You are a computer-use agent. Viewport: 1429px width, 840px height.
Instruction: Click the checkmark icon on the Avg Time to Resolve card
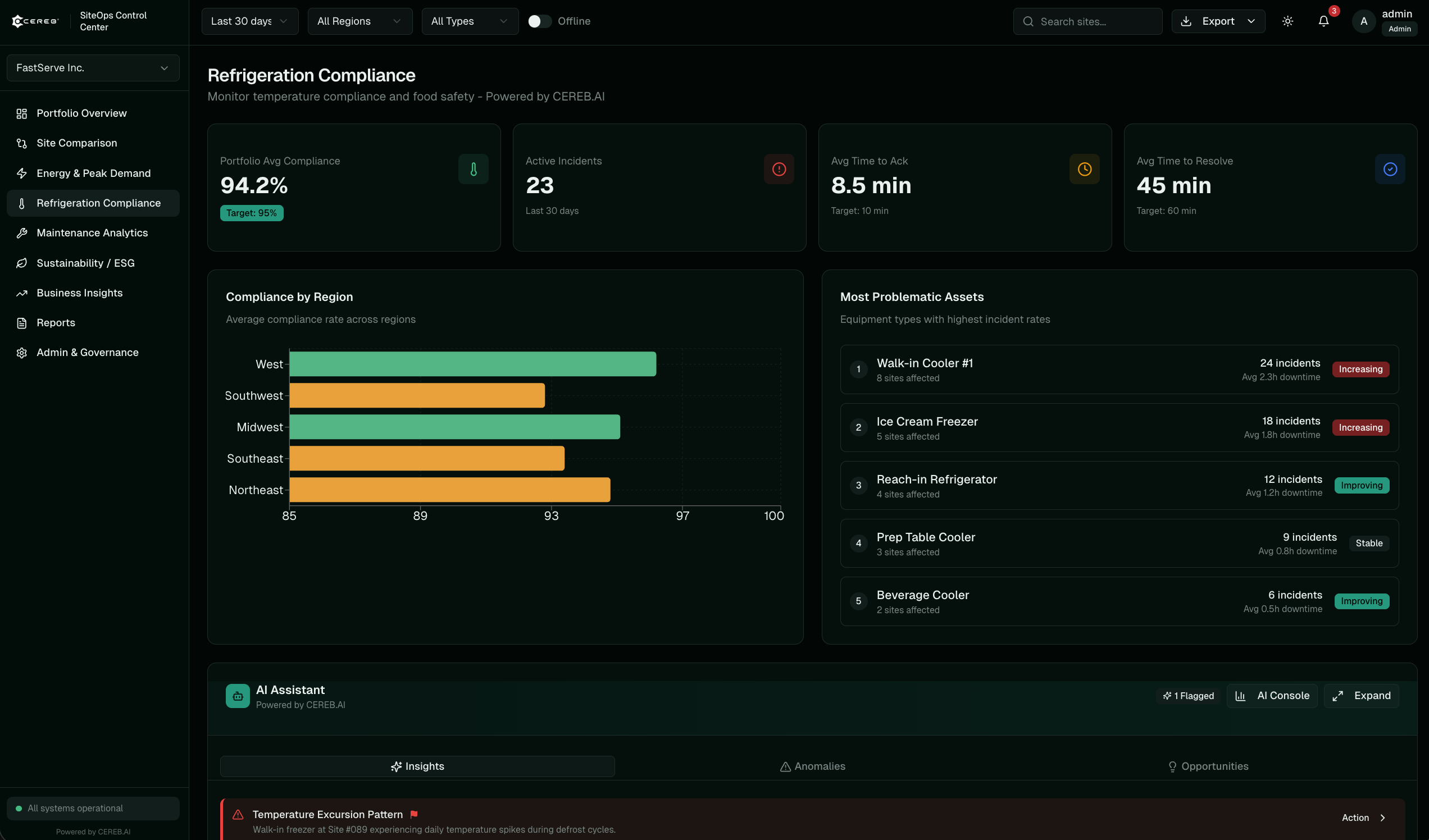(x=1389, y=169)
